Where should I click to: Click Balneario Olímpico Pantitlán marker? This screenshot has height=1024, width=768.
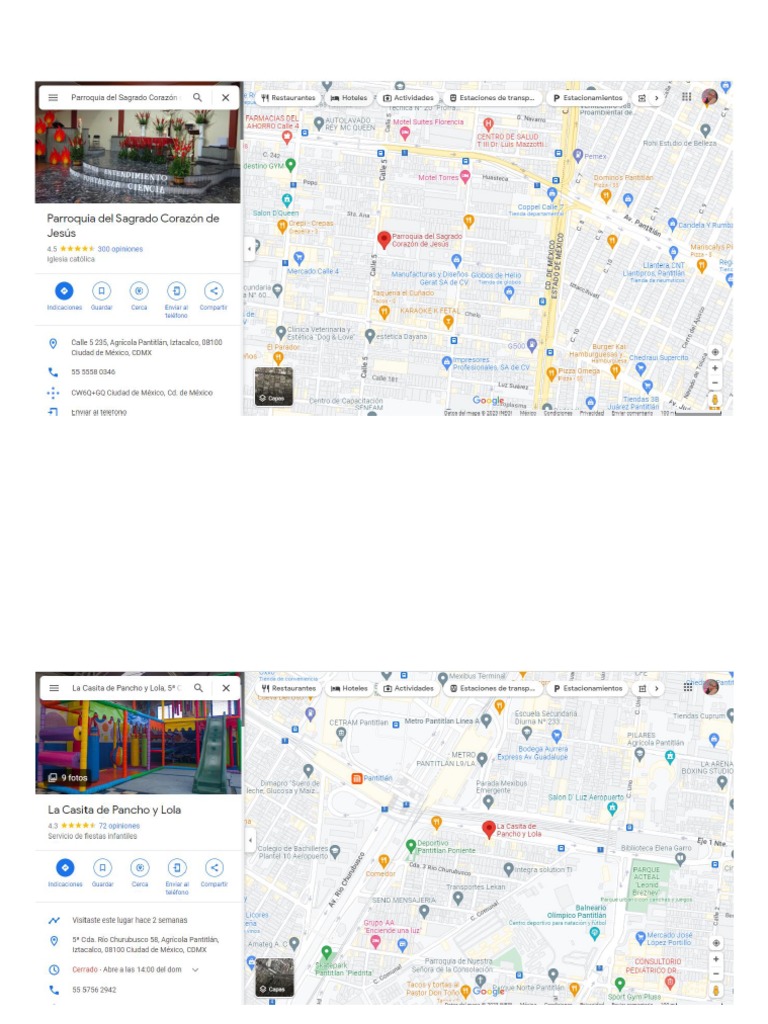click(594, 933)
